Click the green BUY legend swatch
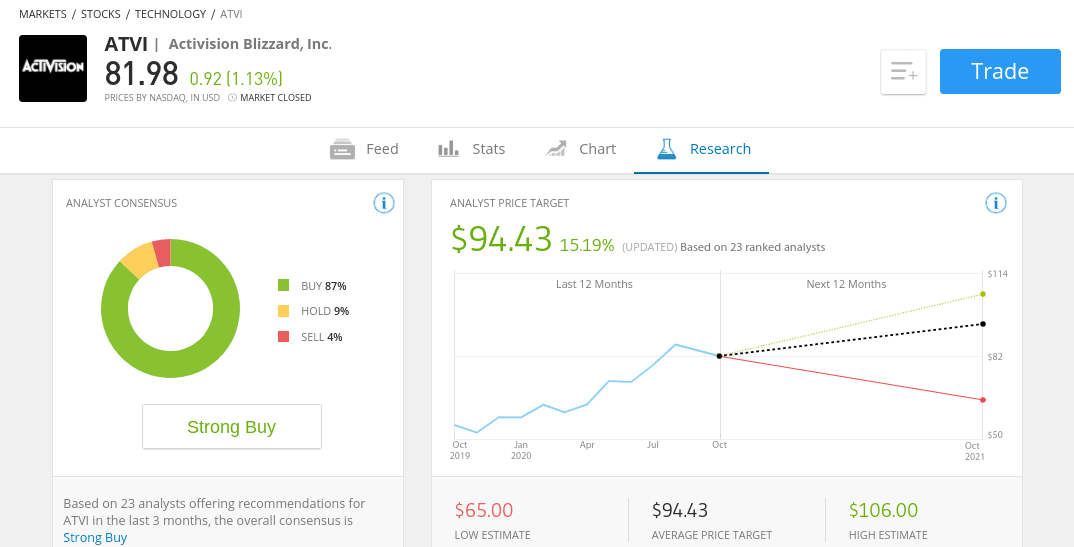1074x547 pixels. click(x=284, y=285)
